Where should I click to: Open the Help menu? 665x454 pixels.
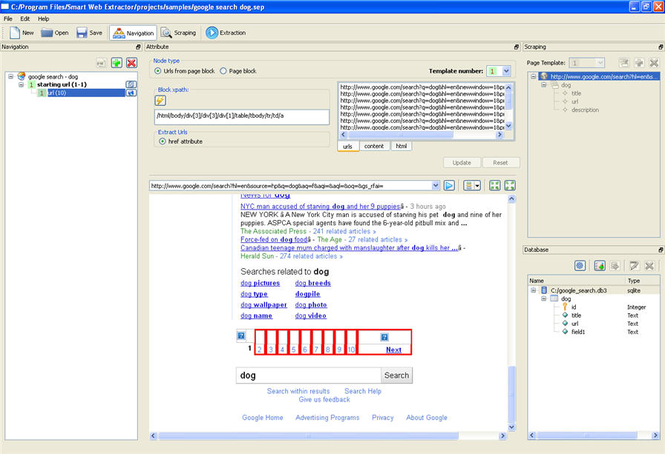pyautogui.click(x=43, y=19)
